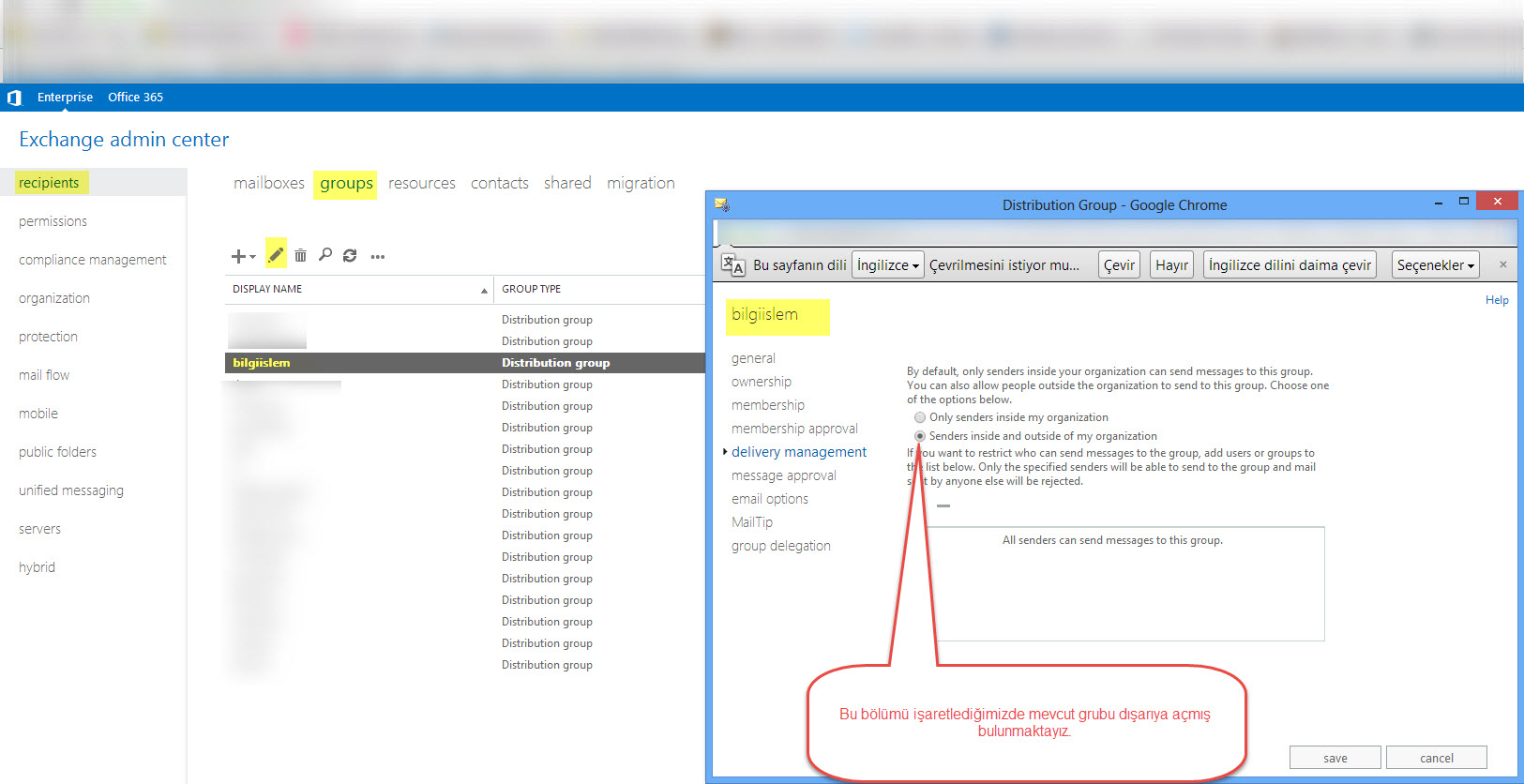Select the bilgiislem group row
Screen dimensions: 1524x784
point(465,363)
